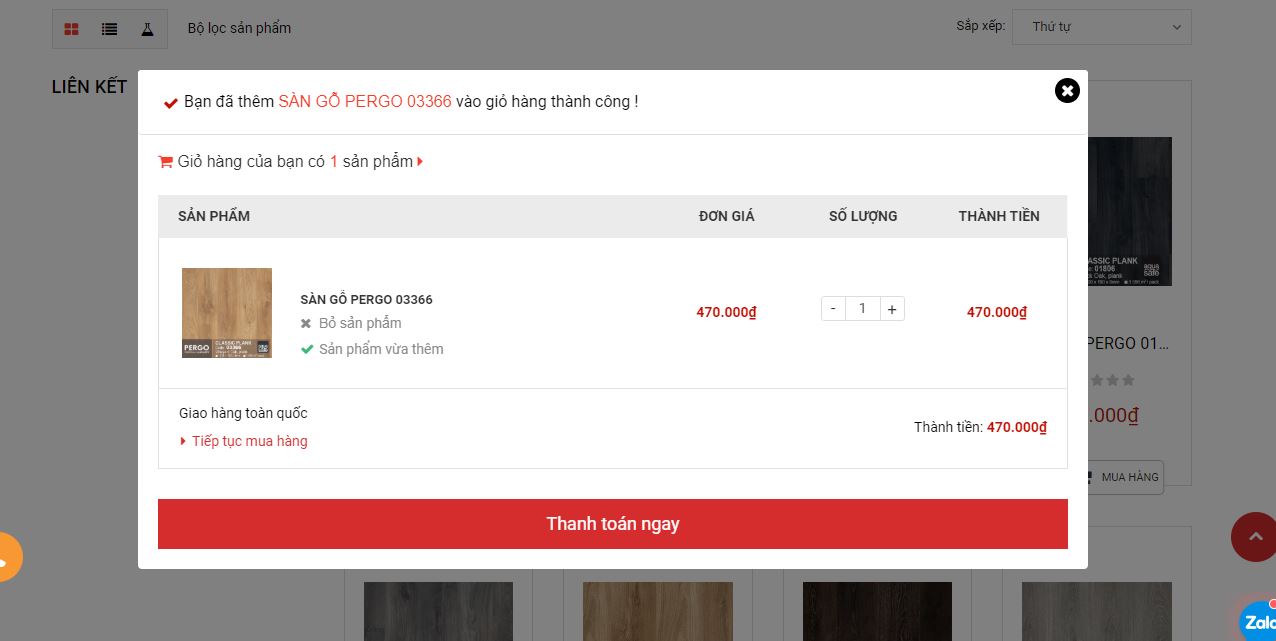The image size is (1276, 641).
Task: Open the Zalo chat icon
Action: pyautogui.click(x=1258, y=621)
